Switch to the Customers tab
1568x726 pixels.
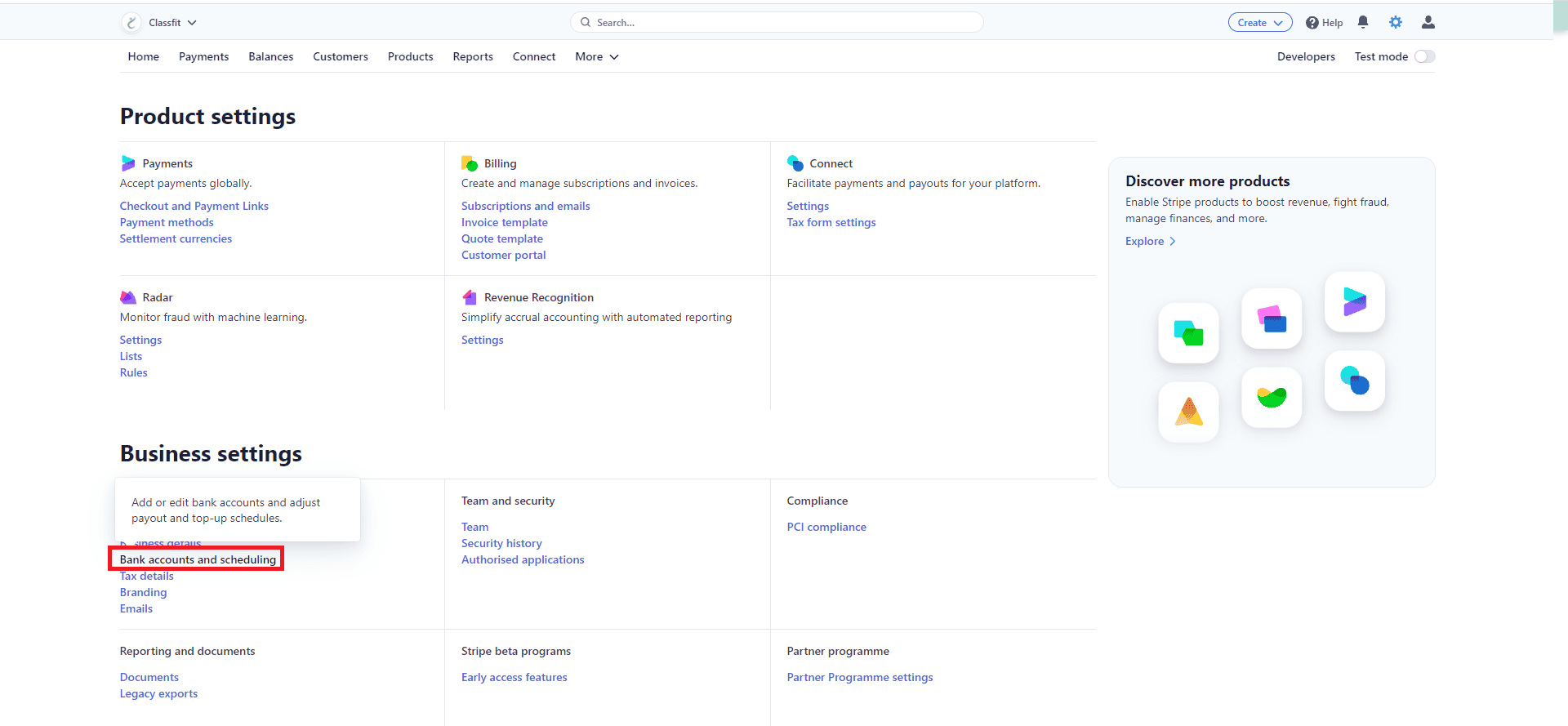point(341,56)
